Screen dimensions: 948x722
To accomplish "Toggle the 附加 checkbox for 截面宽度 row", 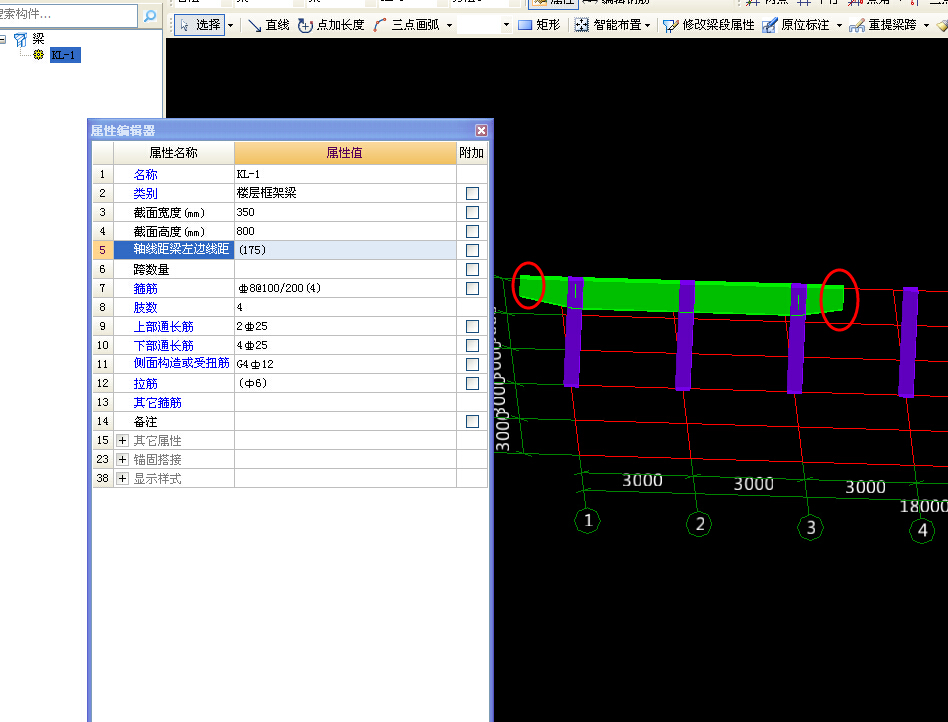I will pyautogui.click(x=472, y=212).
